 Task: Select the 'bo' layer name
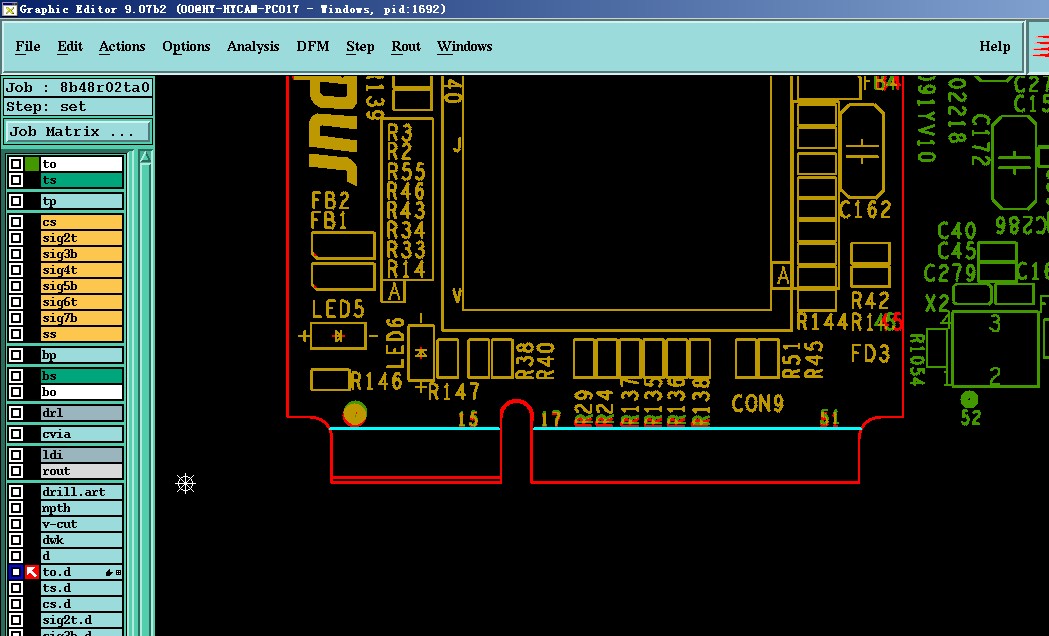[x=82, y=392]
